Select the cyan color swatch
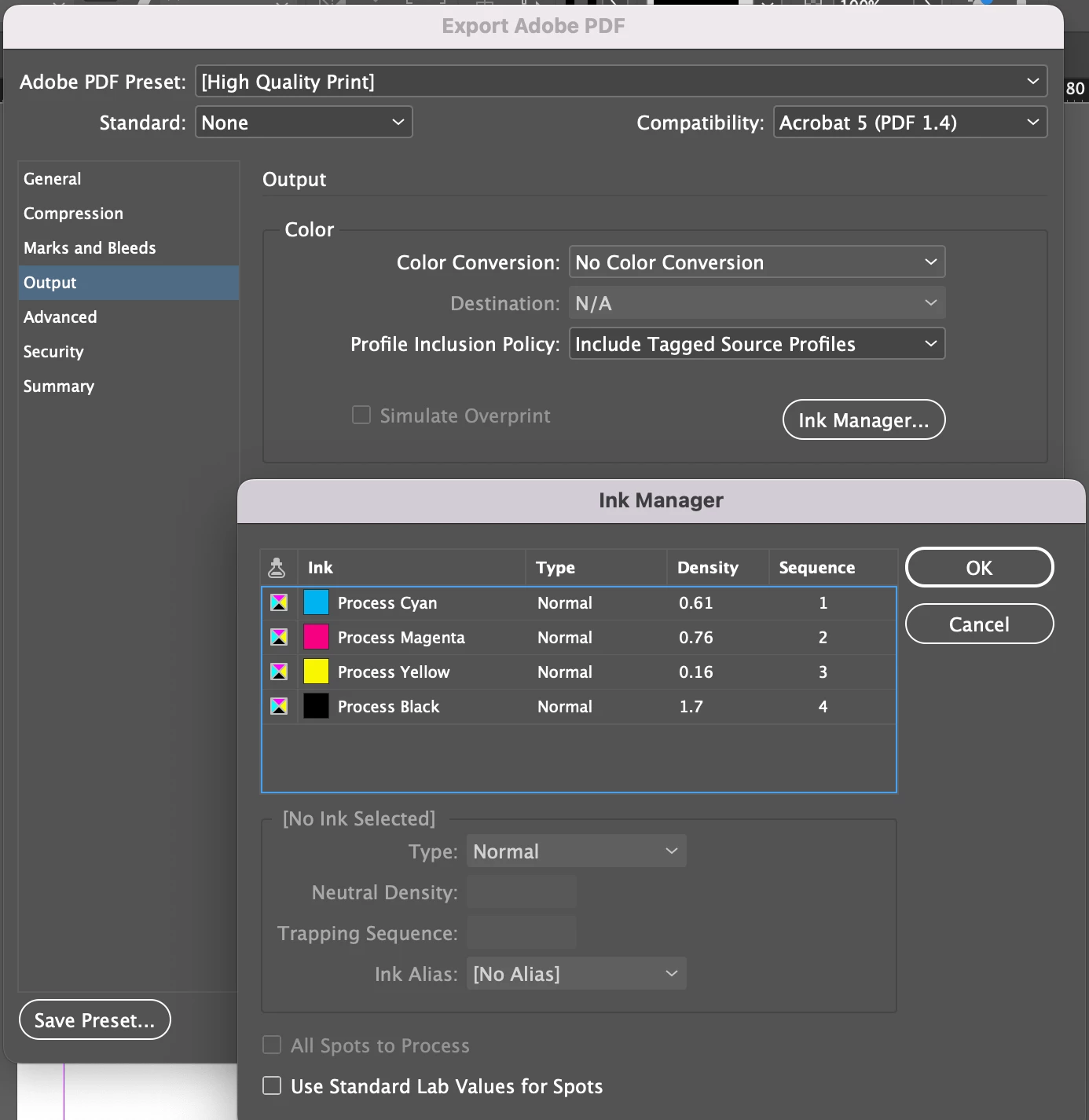The height and width of the screenshot is (1120, 1089). point(316,602)
